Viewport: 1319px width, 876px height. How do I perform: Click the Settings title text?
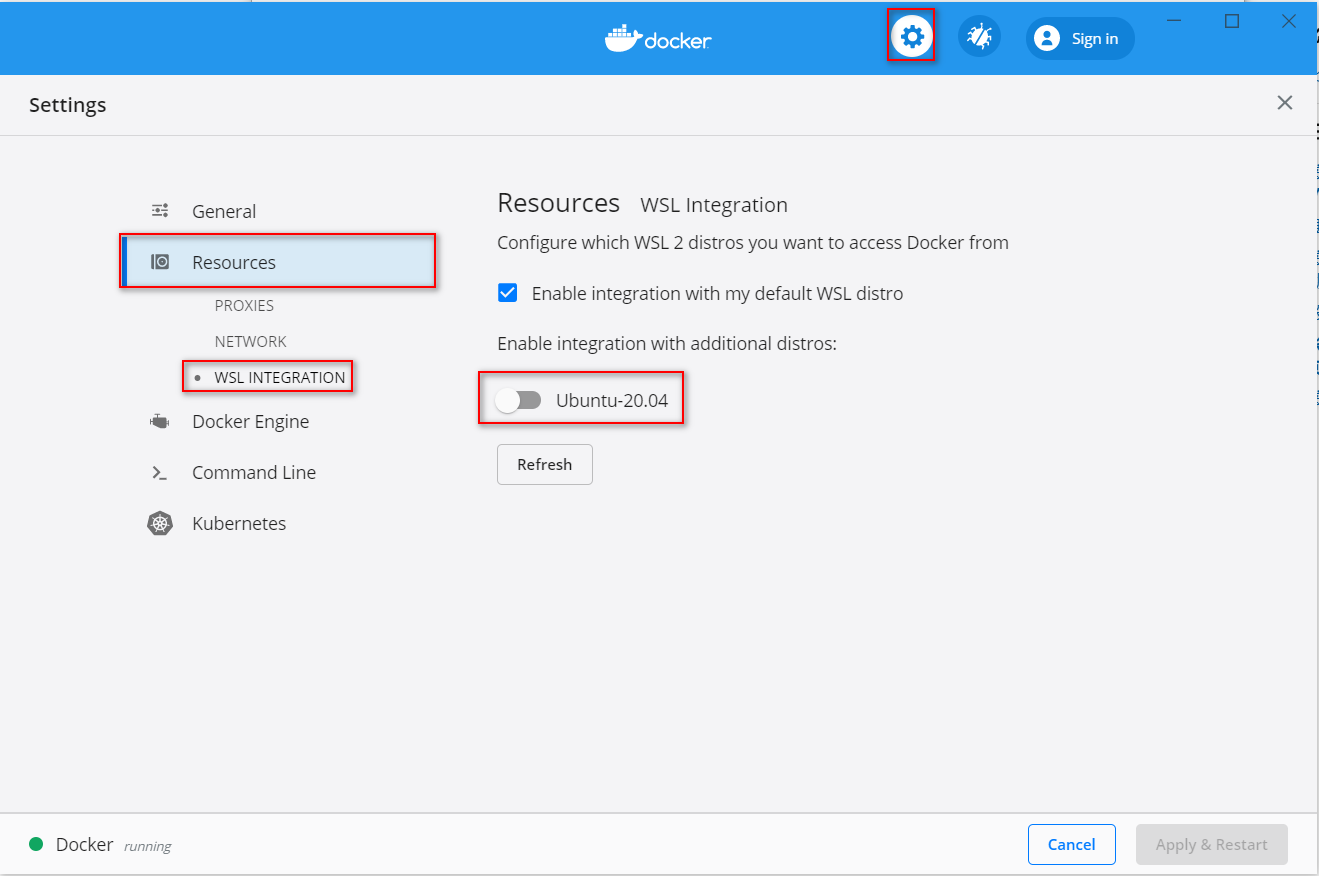coord(68,105)
